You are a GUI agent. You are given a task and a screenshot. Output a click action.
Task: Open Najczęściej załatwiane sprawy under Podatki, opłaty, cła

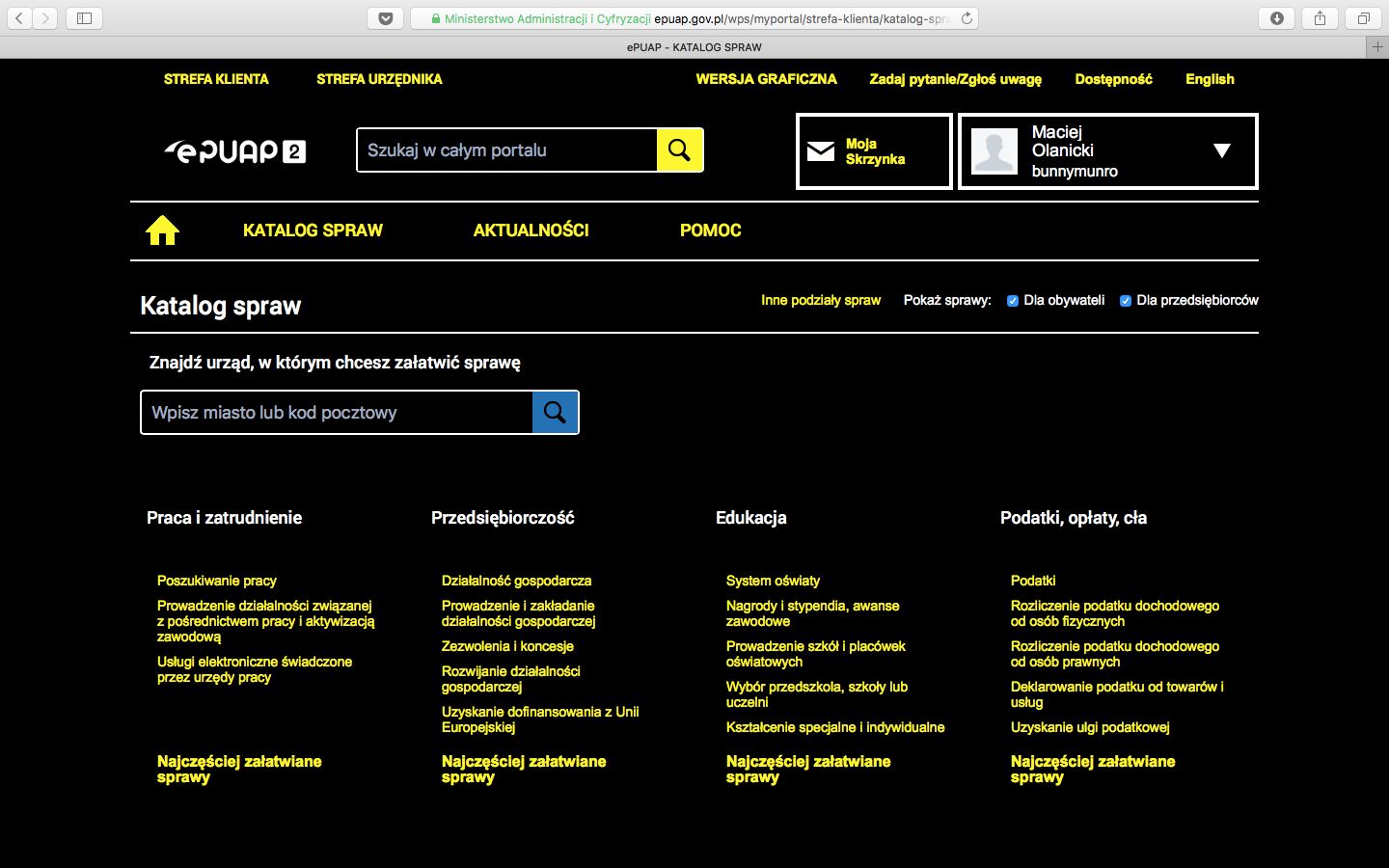click(x=1093, y=770)
